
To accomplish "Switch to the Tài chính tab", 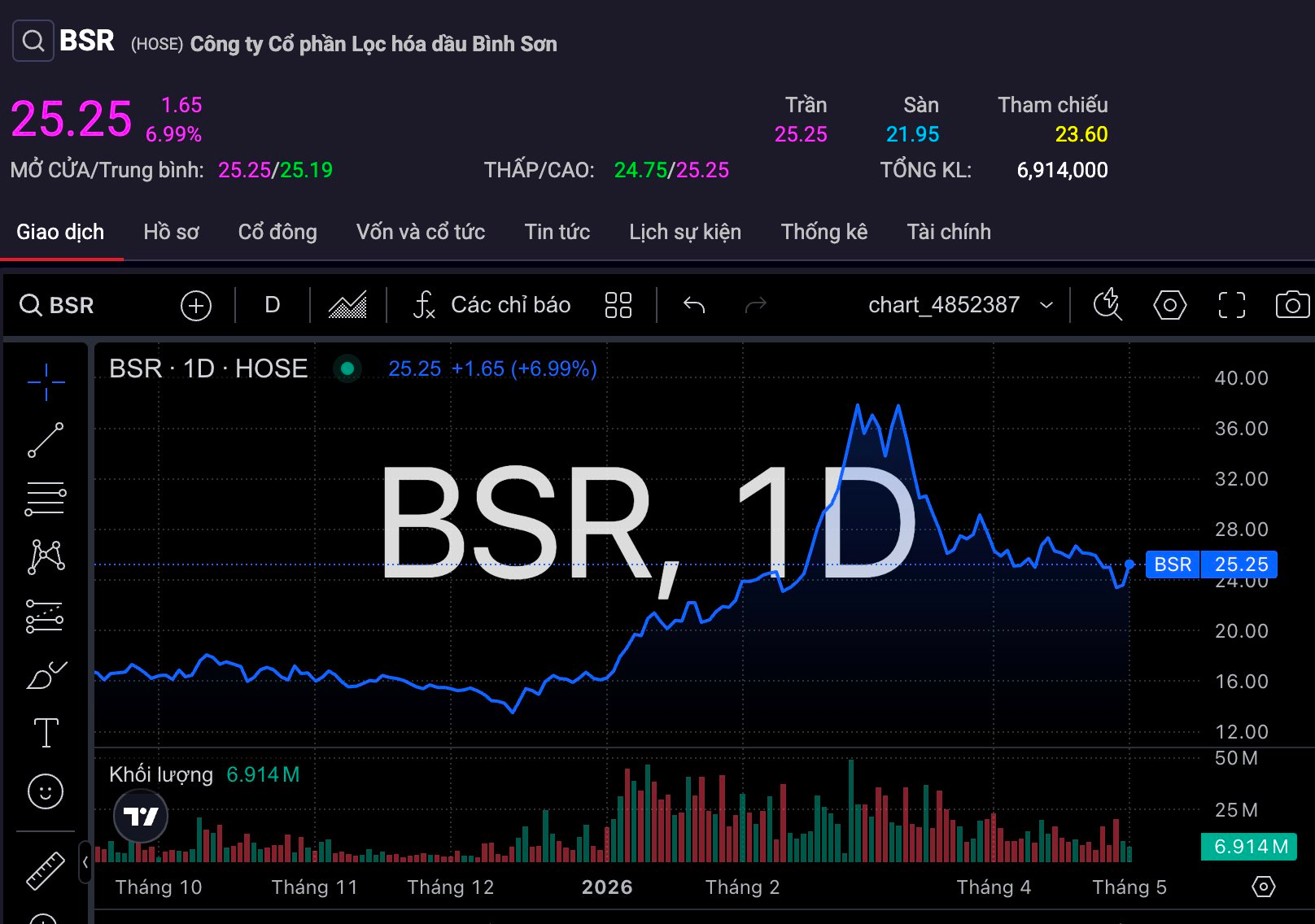I will point(949,232).
